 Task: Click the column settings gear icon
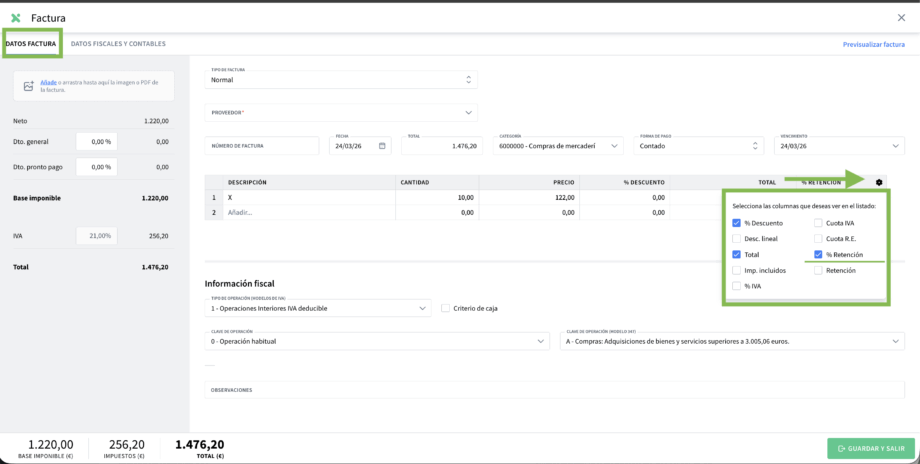pos(879,182)
